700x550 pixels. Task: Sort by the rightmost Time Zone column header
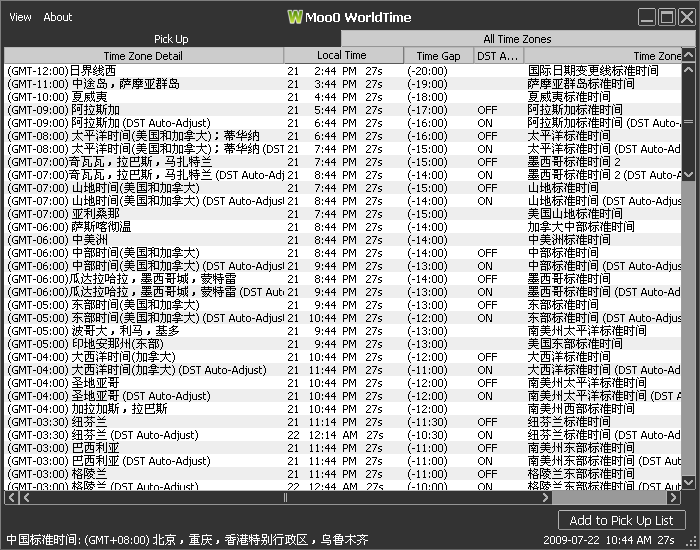coord(603,56)
